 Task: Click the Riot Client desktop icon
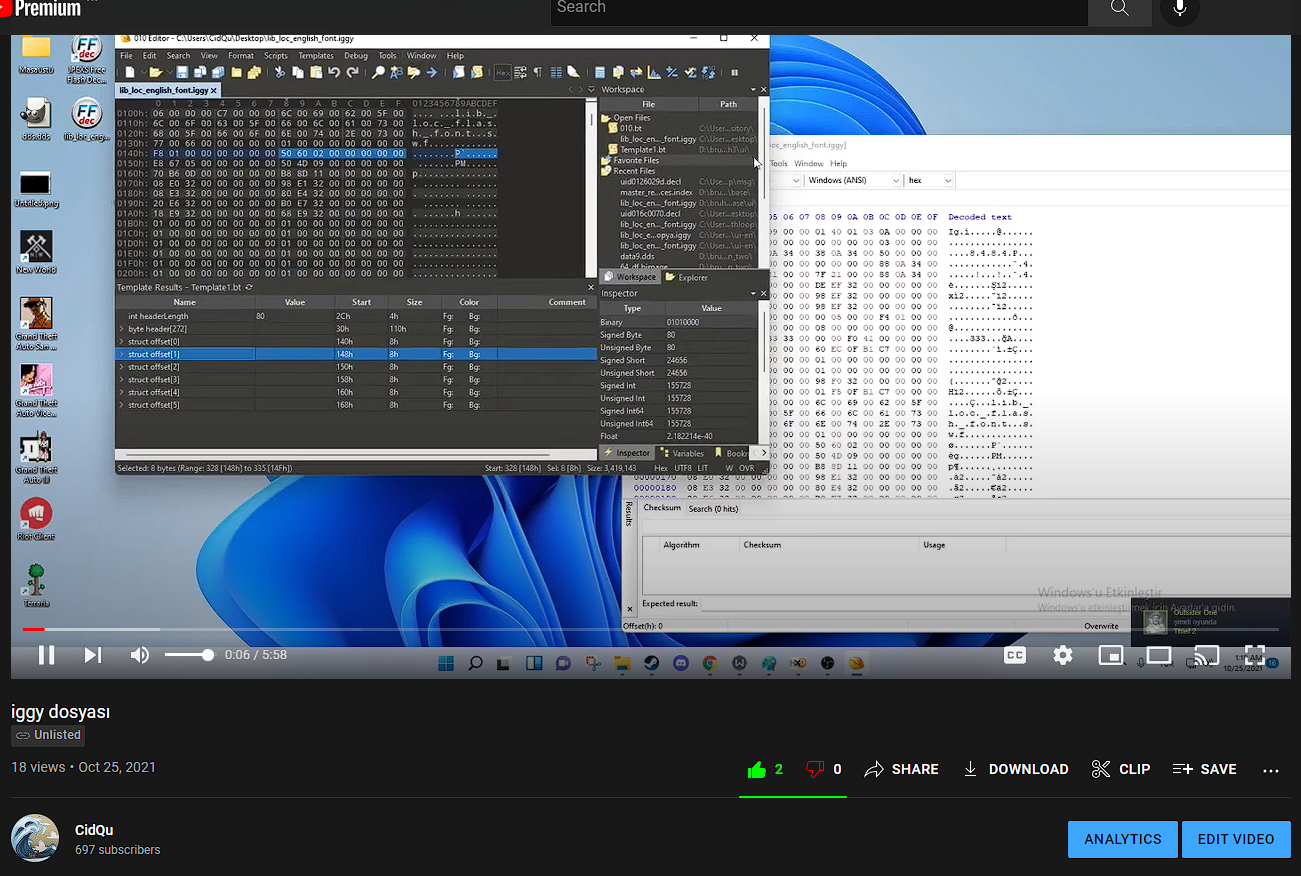tap(36, 518)
